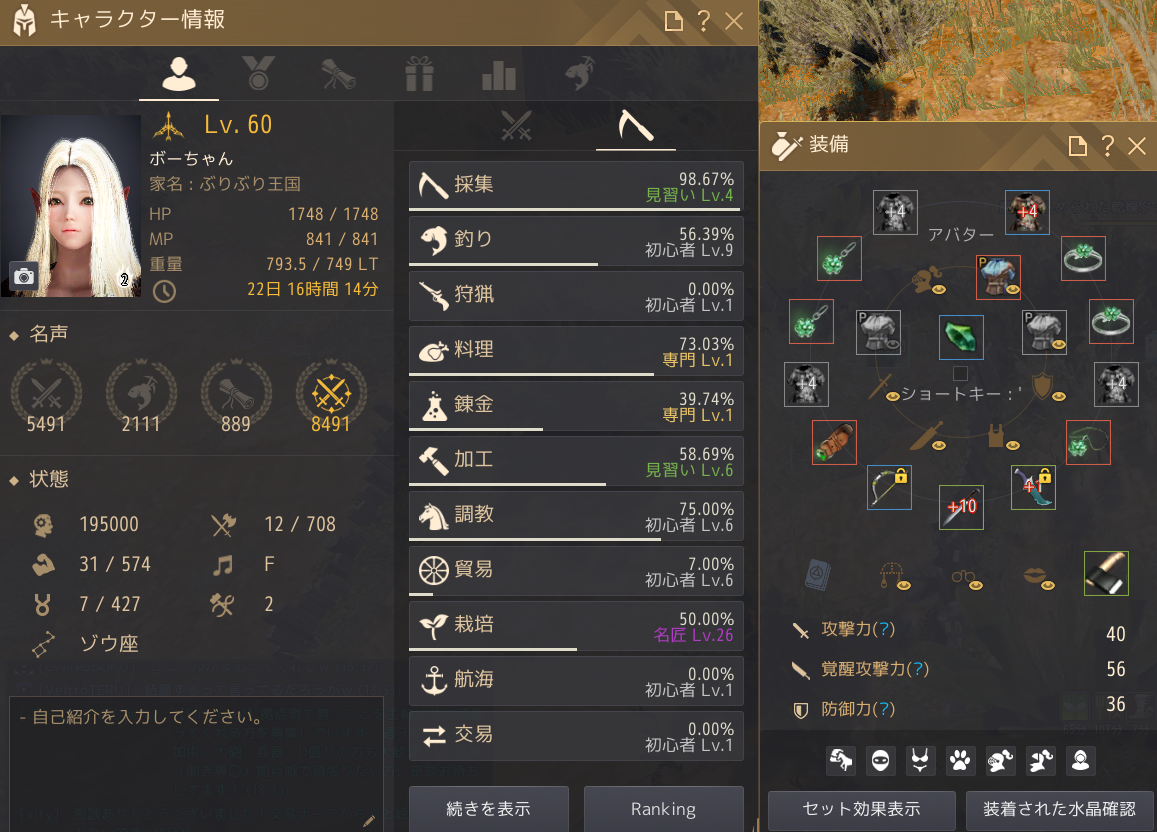This screenshot has width=1157, height=832.
Task: Switch to the crossed swords combat tab
Action: [x=516, y=125]
